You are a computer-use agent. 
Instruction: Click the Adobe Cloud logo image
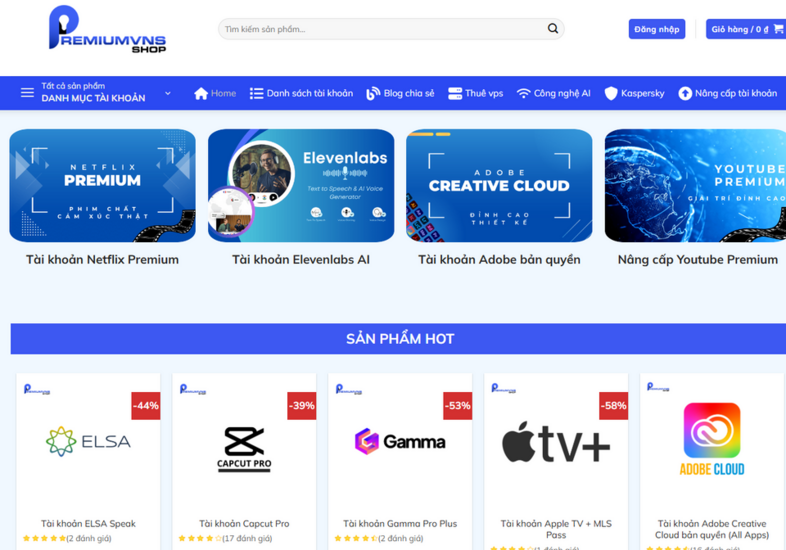click(x=712, y=439)
